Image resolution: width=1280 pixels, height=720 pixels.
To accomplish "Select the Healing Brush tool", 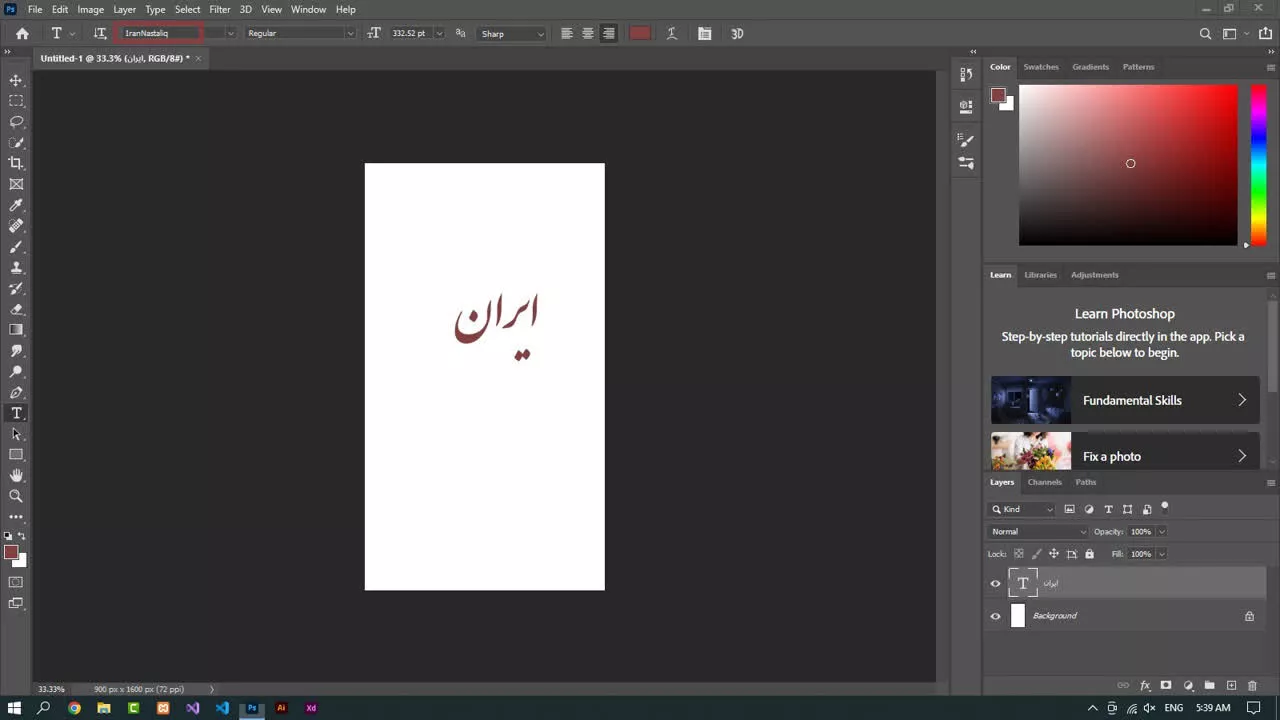I will (x=16, y=226).
